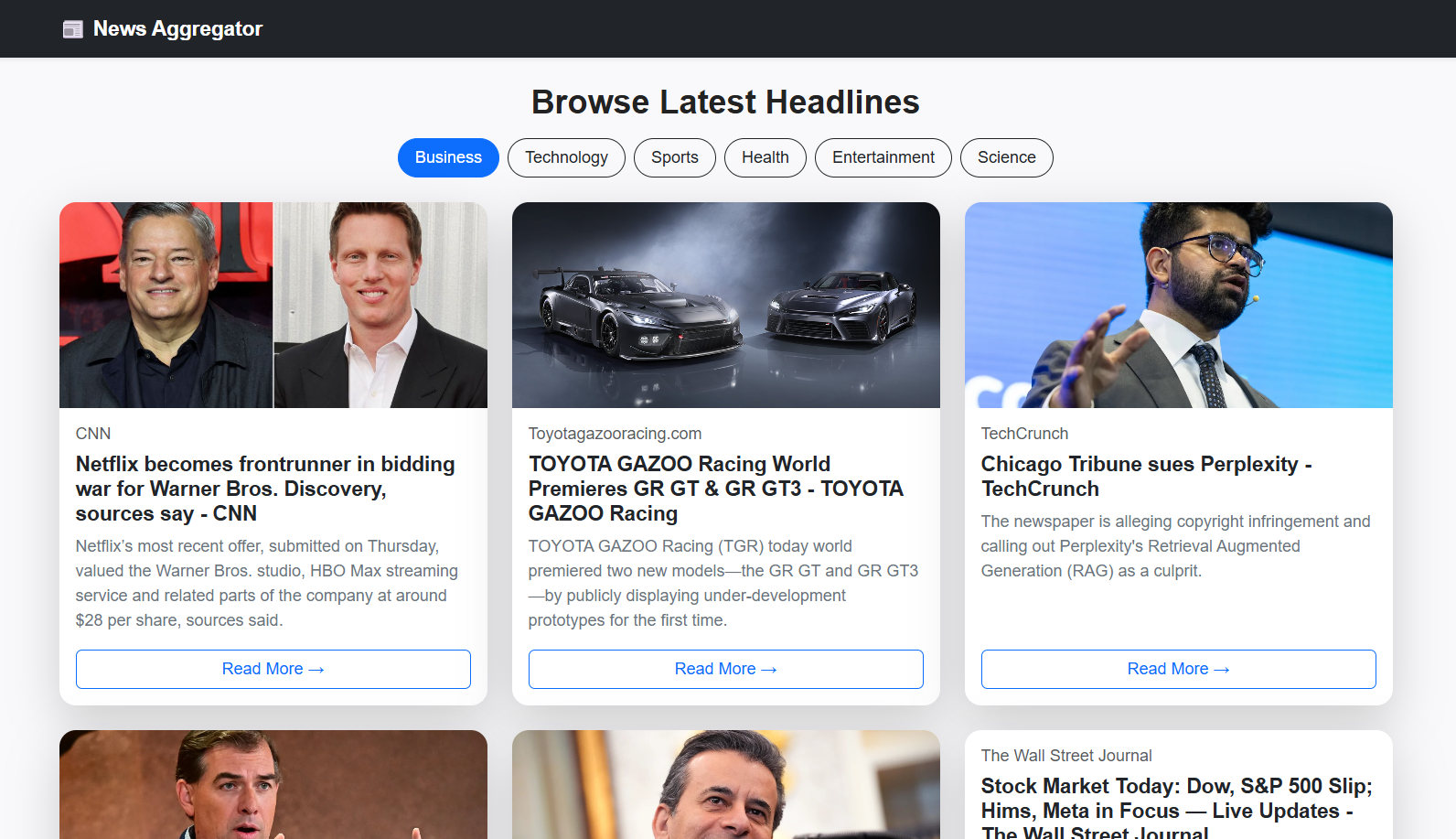Open the Netflix Warner Bros. headline
The width and height of the screenshot is (1456, 839).
265,489
